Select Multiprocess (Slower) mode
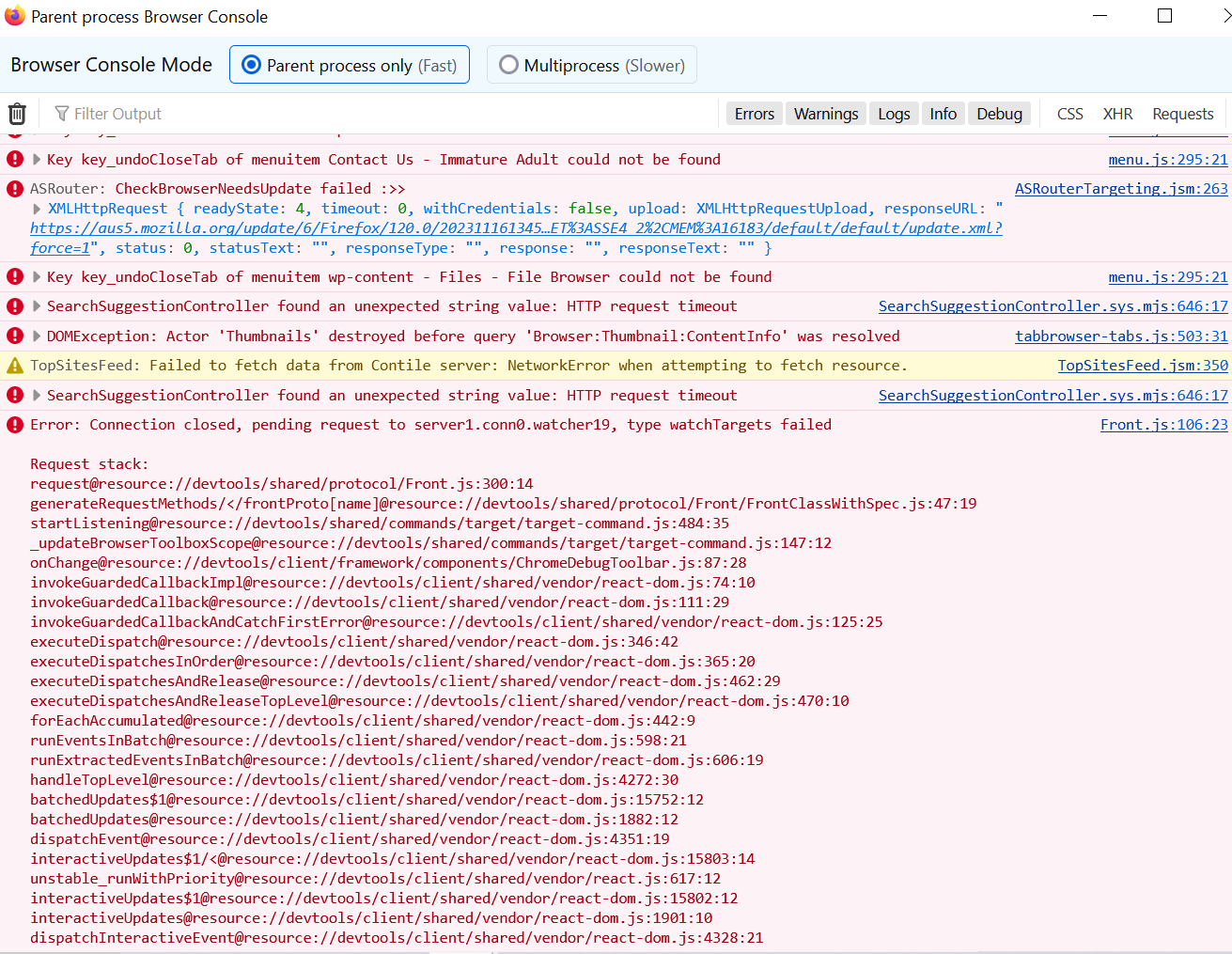The image size is (1232, 954). (x=592, y=65)
